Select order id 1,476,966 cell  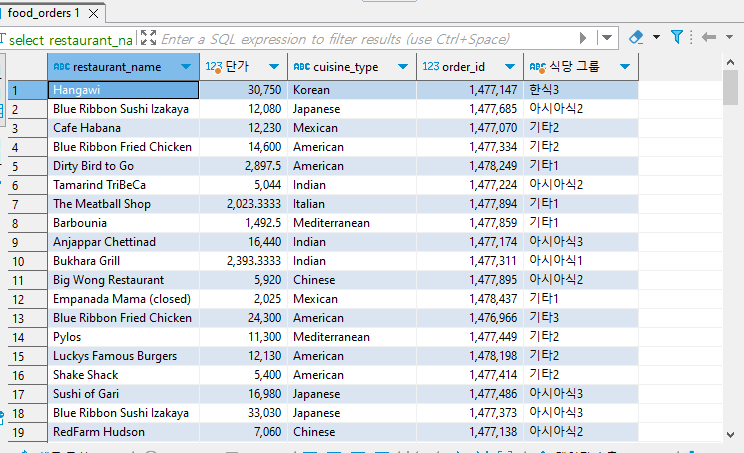click(x=470, y=318)
